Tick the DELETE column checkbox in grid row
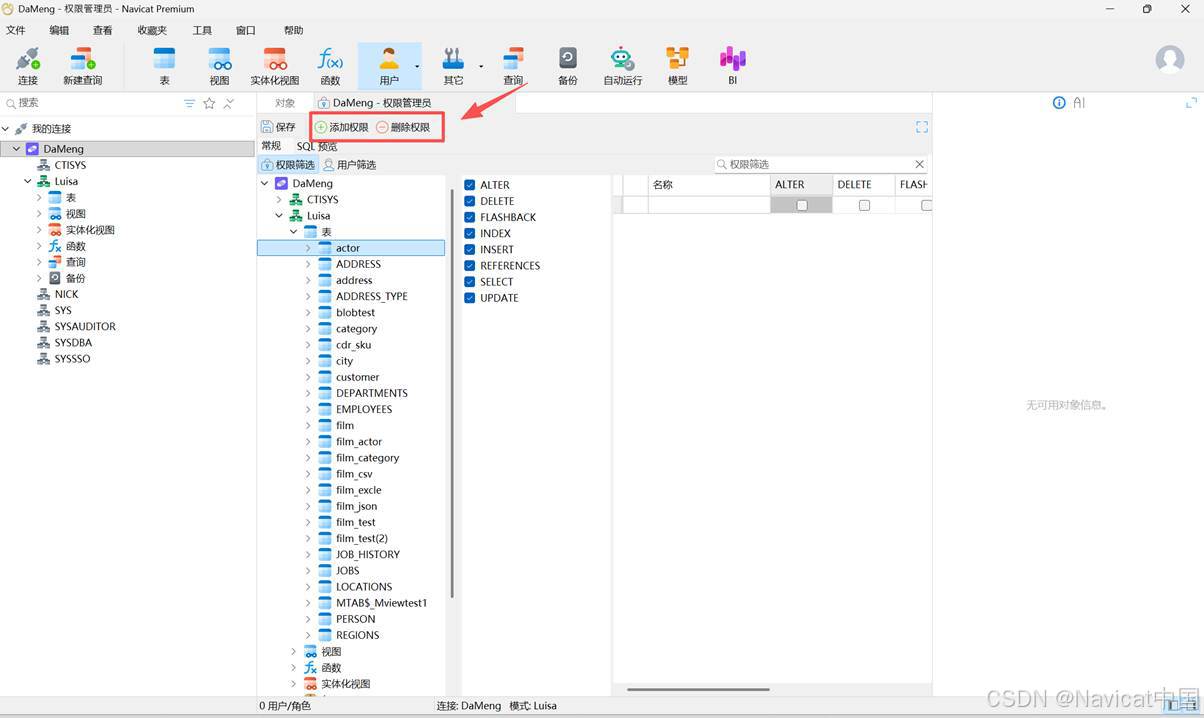 click(x=864, y=205)
